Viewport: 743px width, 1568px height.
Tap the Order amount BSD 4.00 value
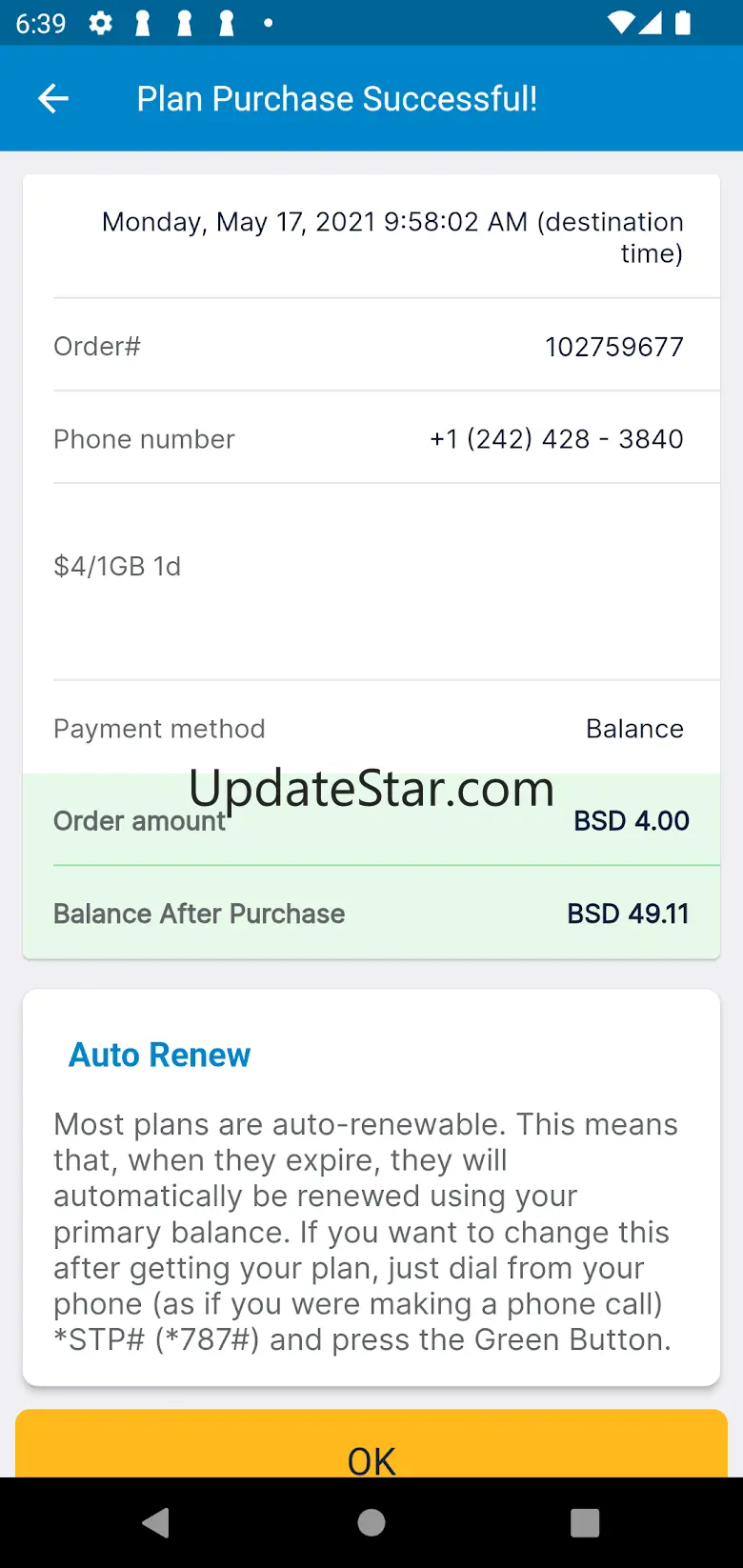pyautogui.click(x=631, y=821)
